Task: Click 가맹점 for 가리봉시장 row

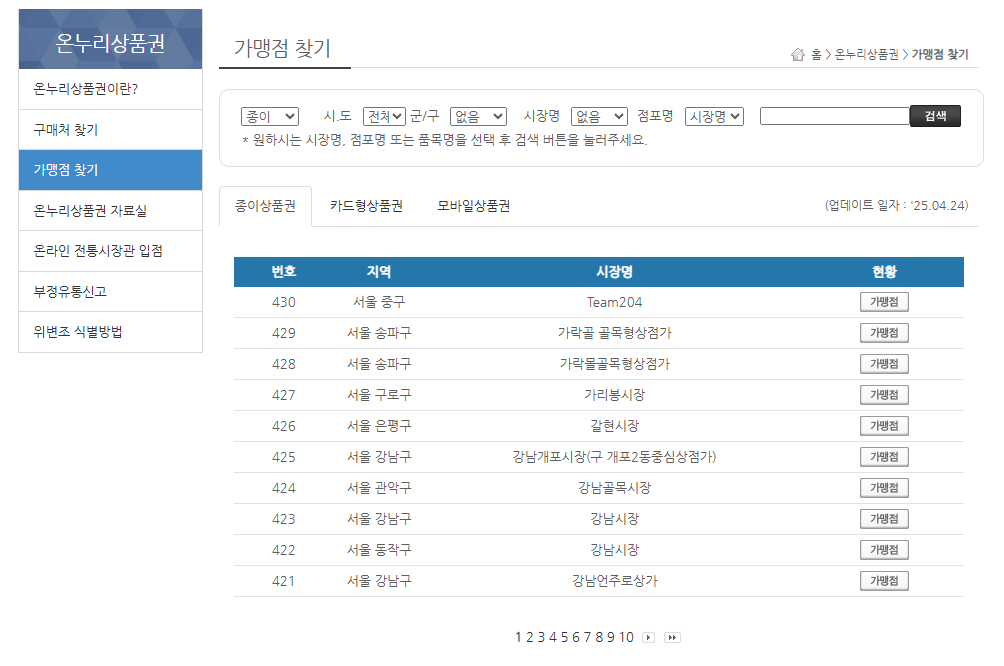Action: 884,394
